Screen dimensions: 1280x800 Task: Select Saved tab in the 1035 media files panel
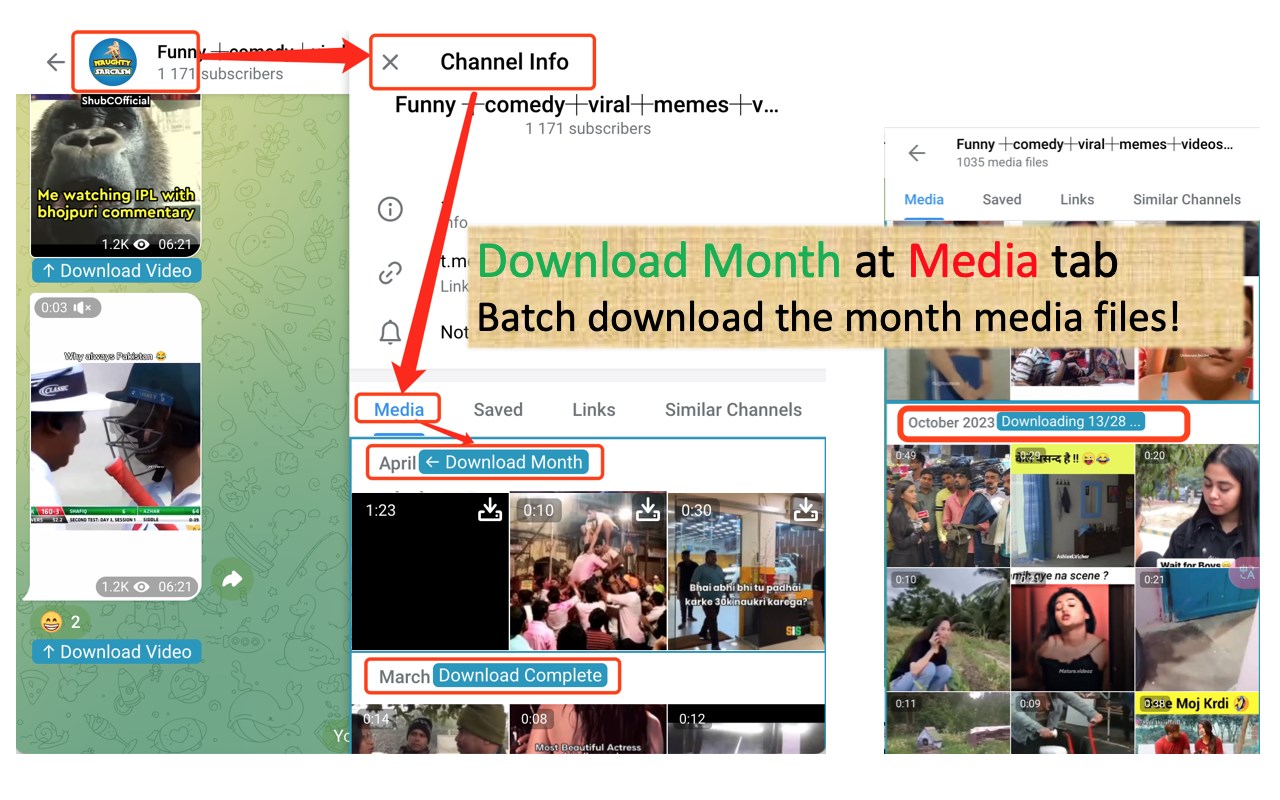[1002, 199]
